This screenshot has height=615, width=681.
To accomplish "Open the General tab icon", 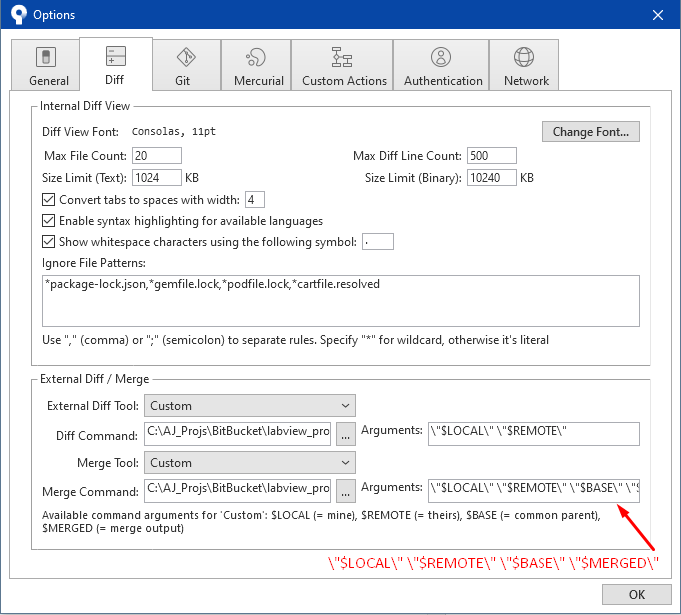I will (46, 57).
